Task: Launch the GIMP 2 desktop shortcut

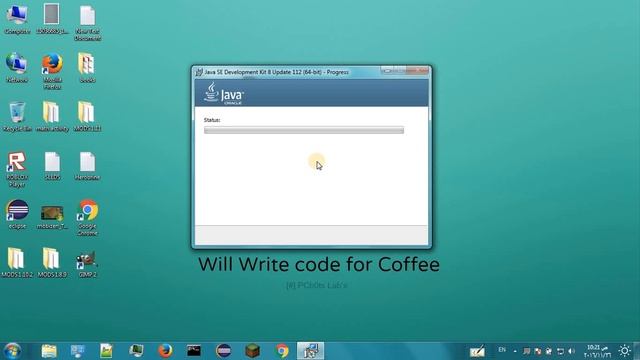Action: [87, 264]
